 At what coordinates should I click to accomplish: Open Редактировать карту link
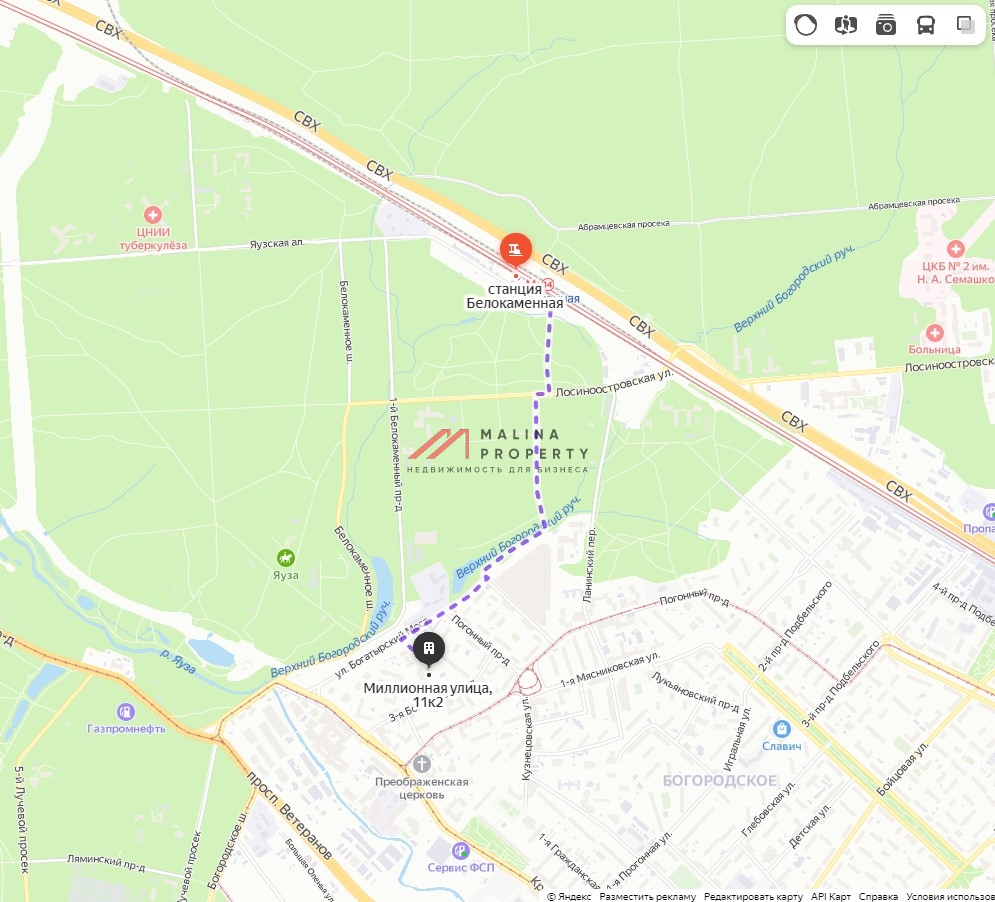tap(753, 896)
